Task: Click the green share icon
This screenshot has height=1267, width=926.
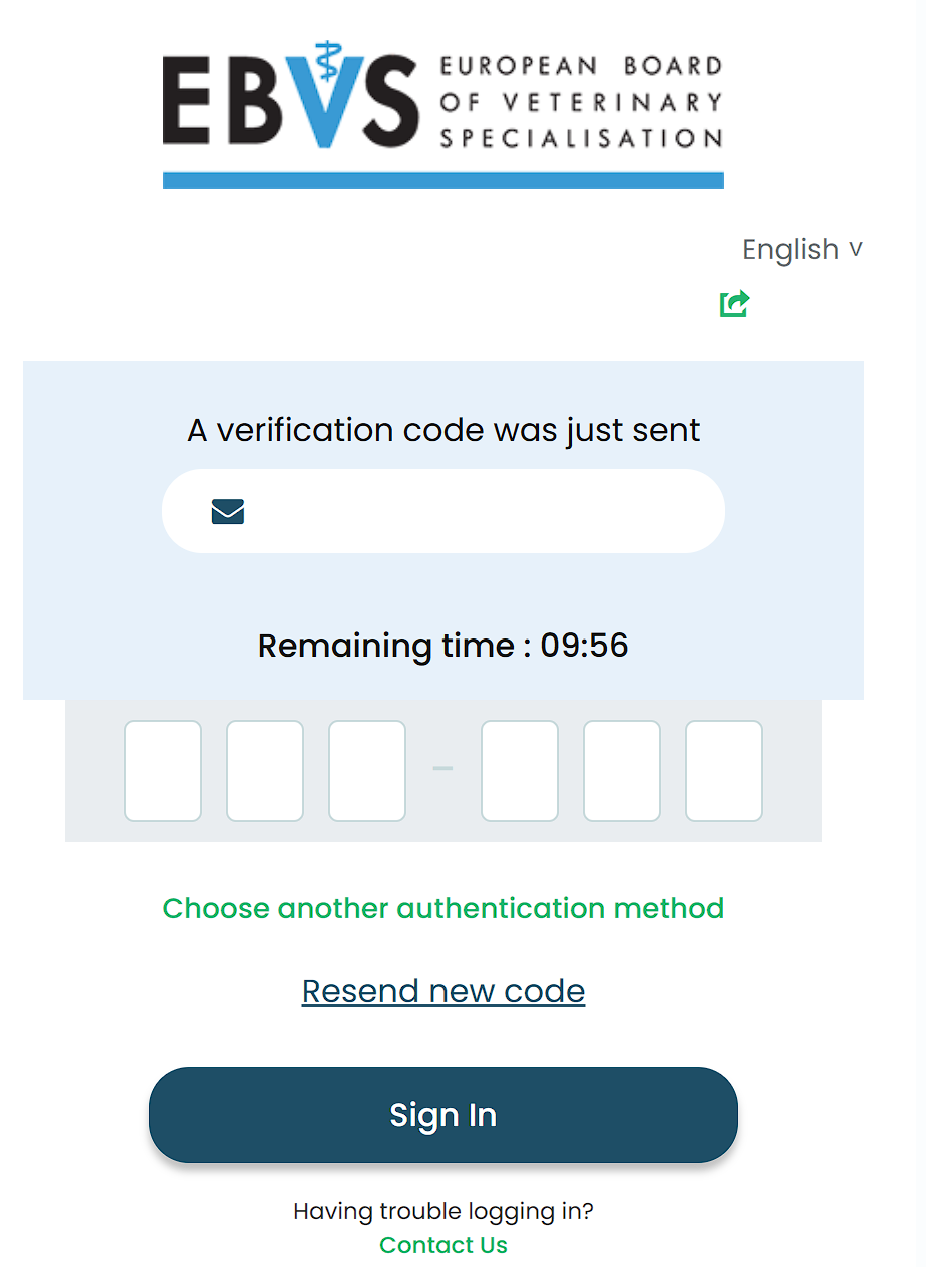Action: (x=734, y=303)
